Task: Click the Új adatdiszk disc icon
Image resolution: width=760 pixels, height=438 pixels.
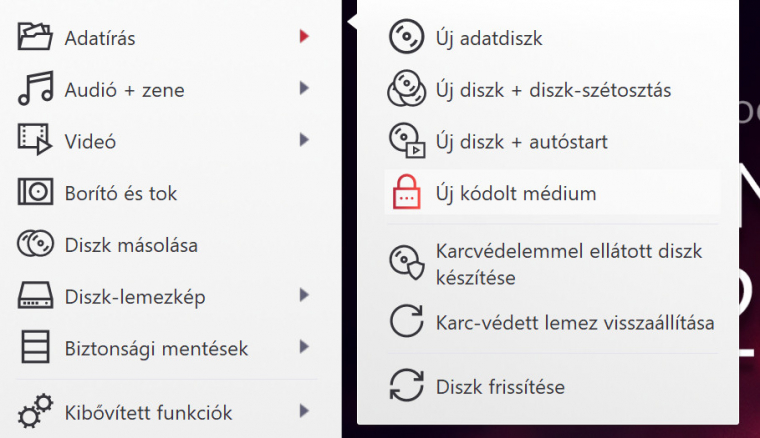Action: 405,38
